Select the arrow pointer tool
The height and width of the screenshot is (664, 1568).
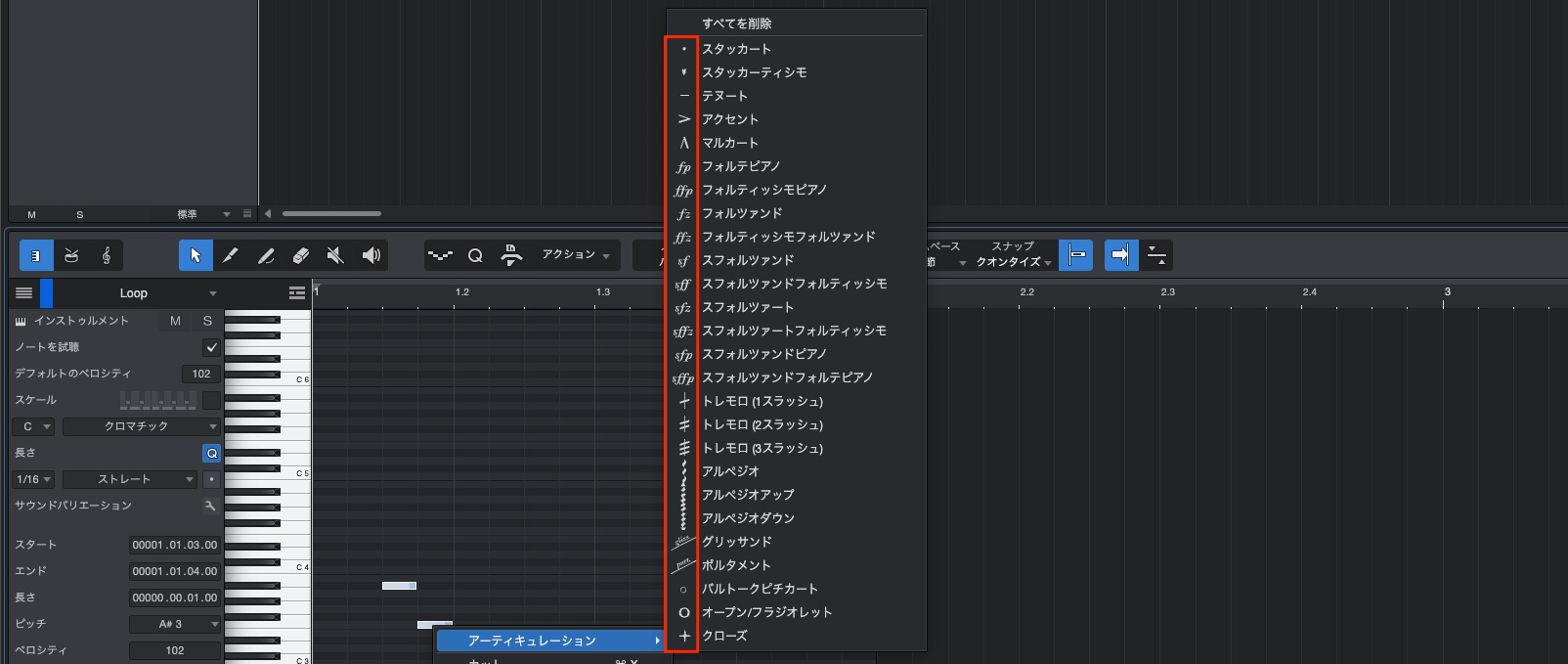tap(196, 255)
